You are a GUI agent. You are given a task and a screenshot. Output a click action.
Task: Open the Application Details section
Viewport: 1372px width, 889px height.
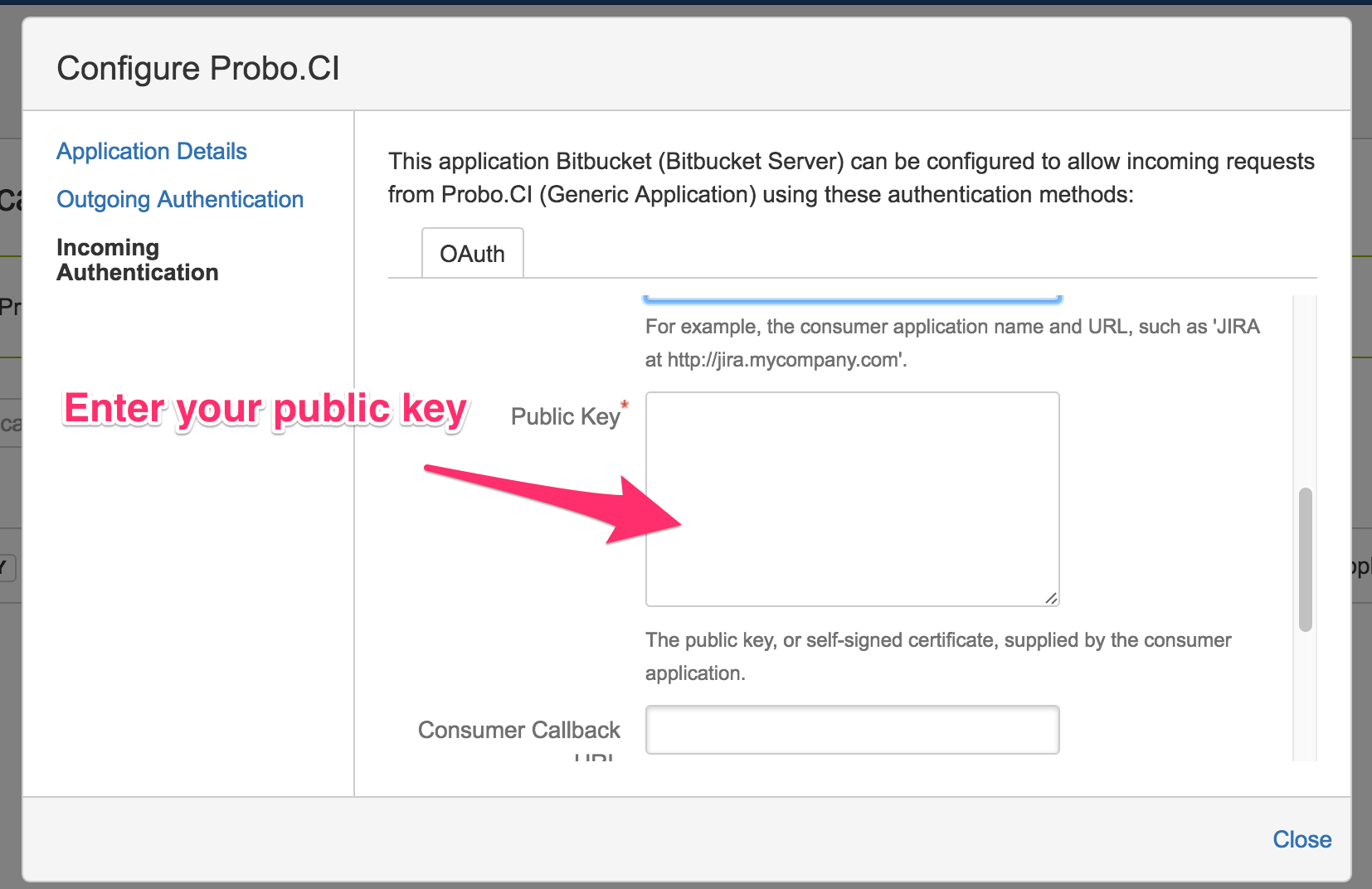click(152, 152)
